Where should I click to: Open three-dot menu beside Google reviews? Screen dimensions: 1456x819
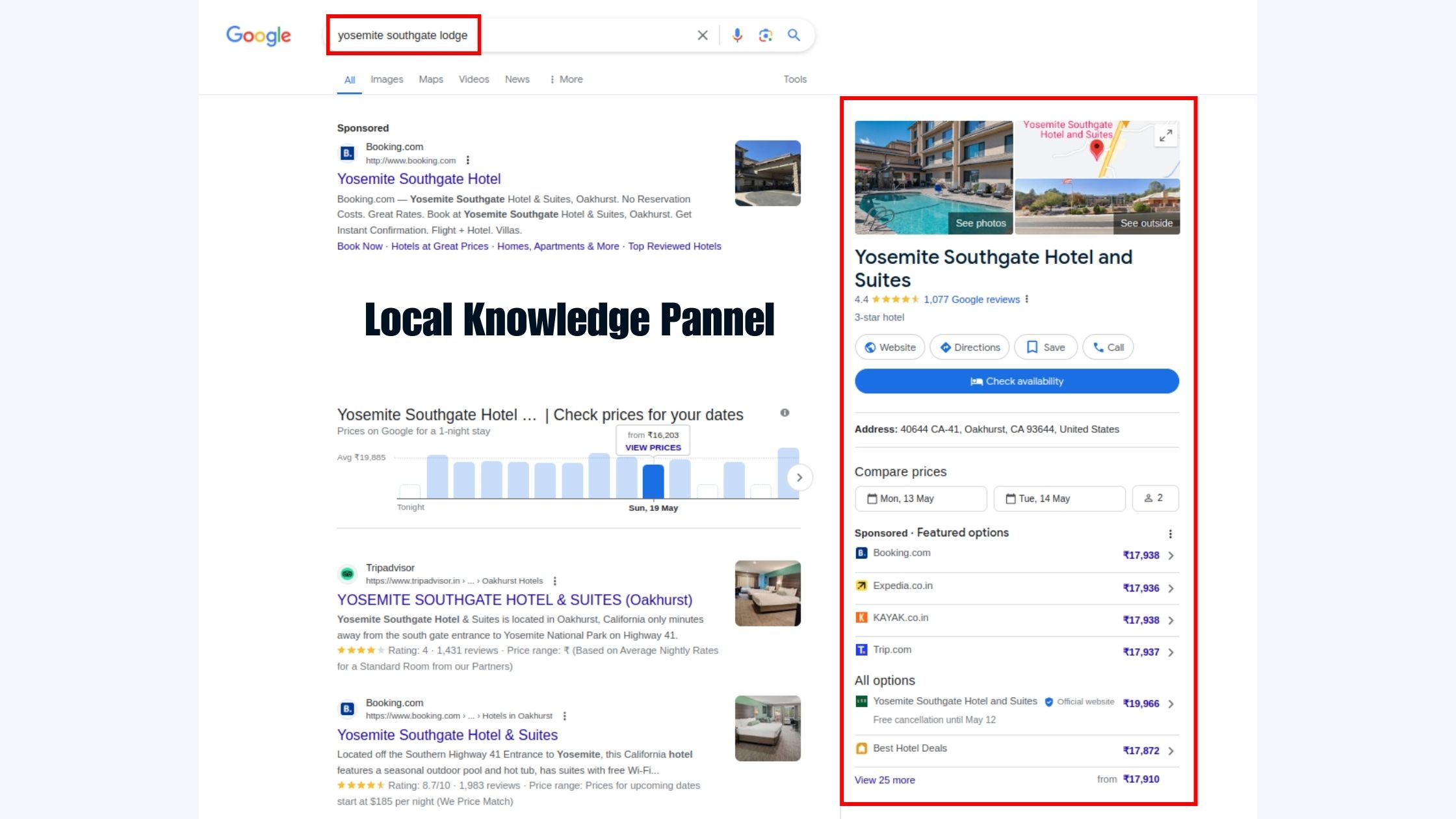(1027, 299)
